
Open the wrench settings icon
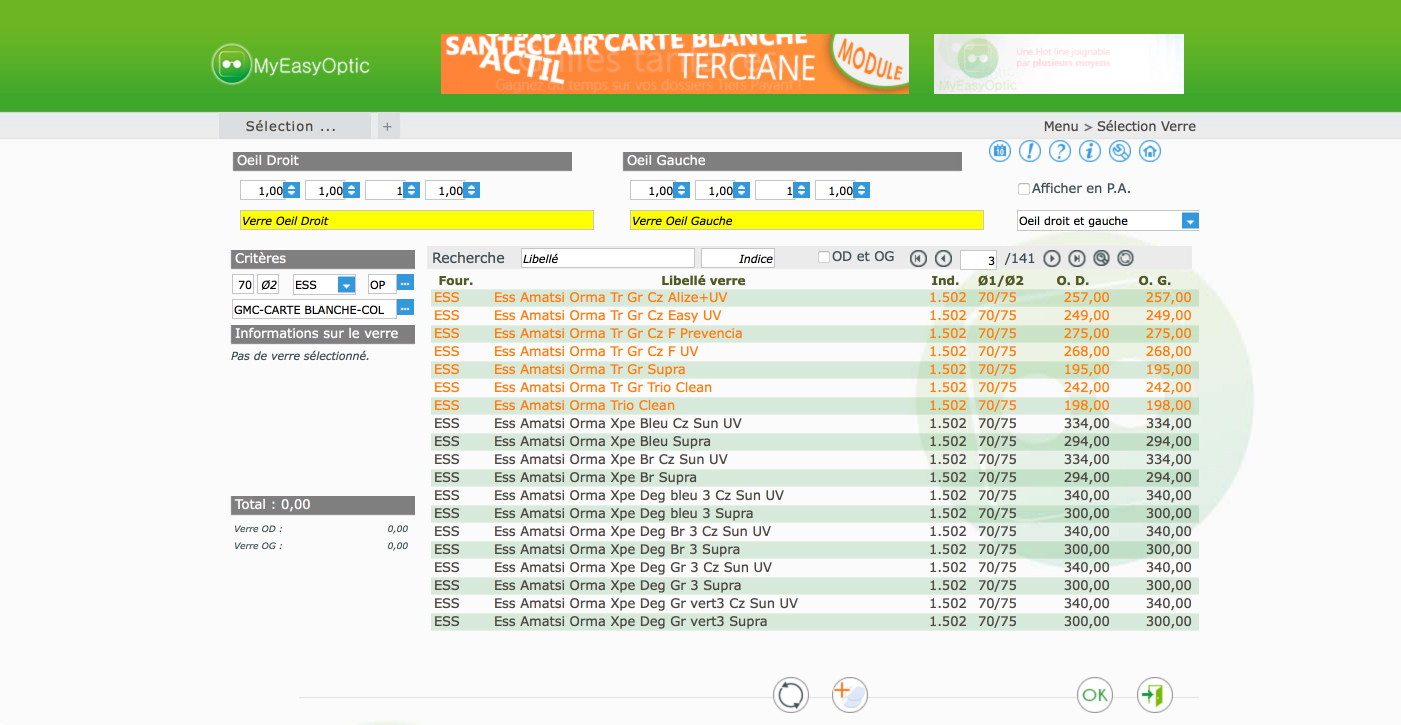tap(1120, 151)
